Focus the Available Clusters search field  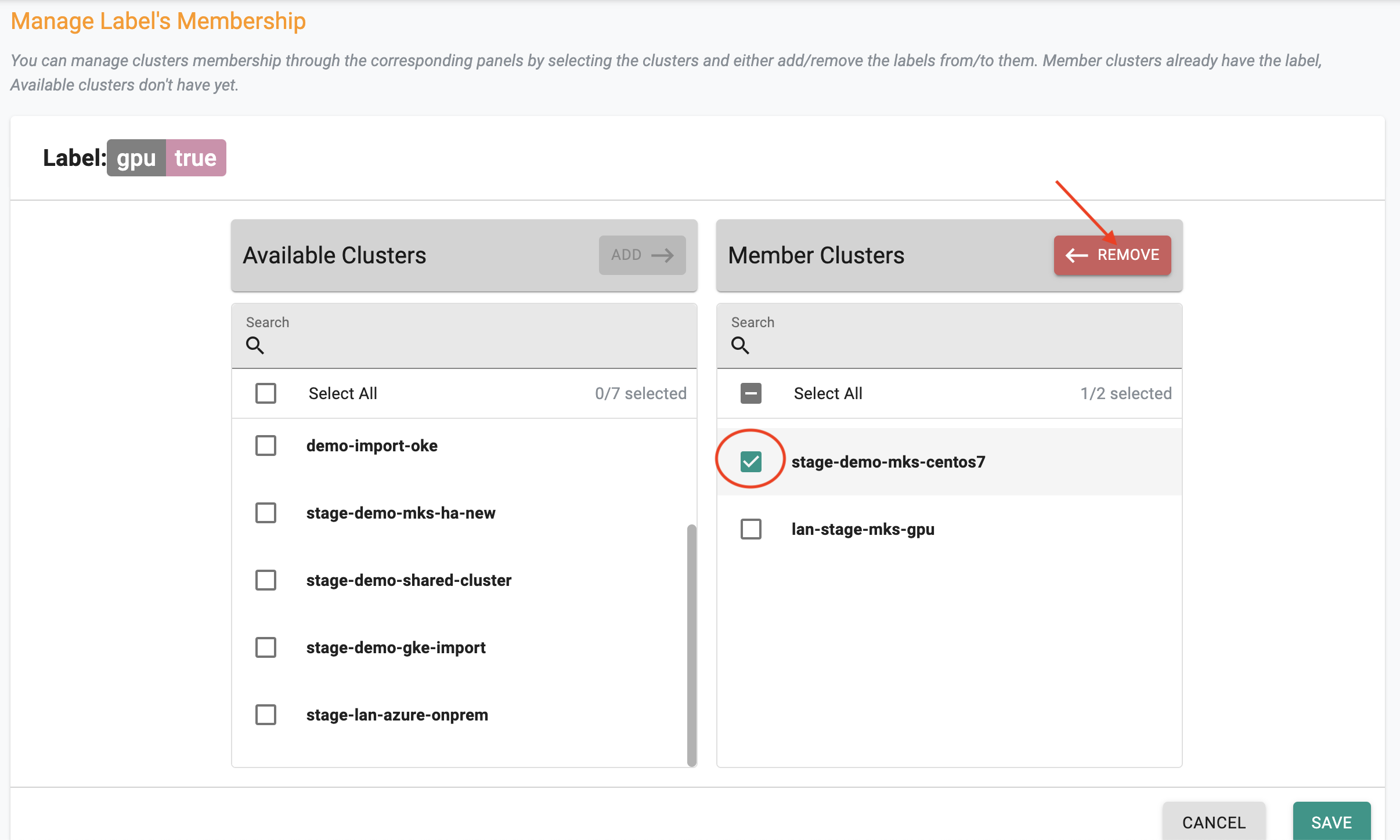464,336
